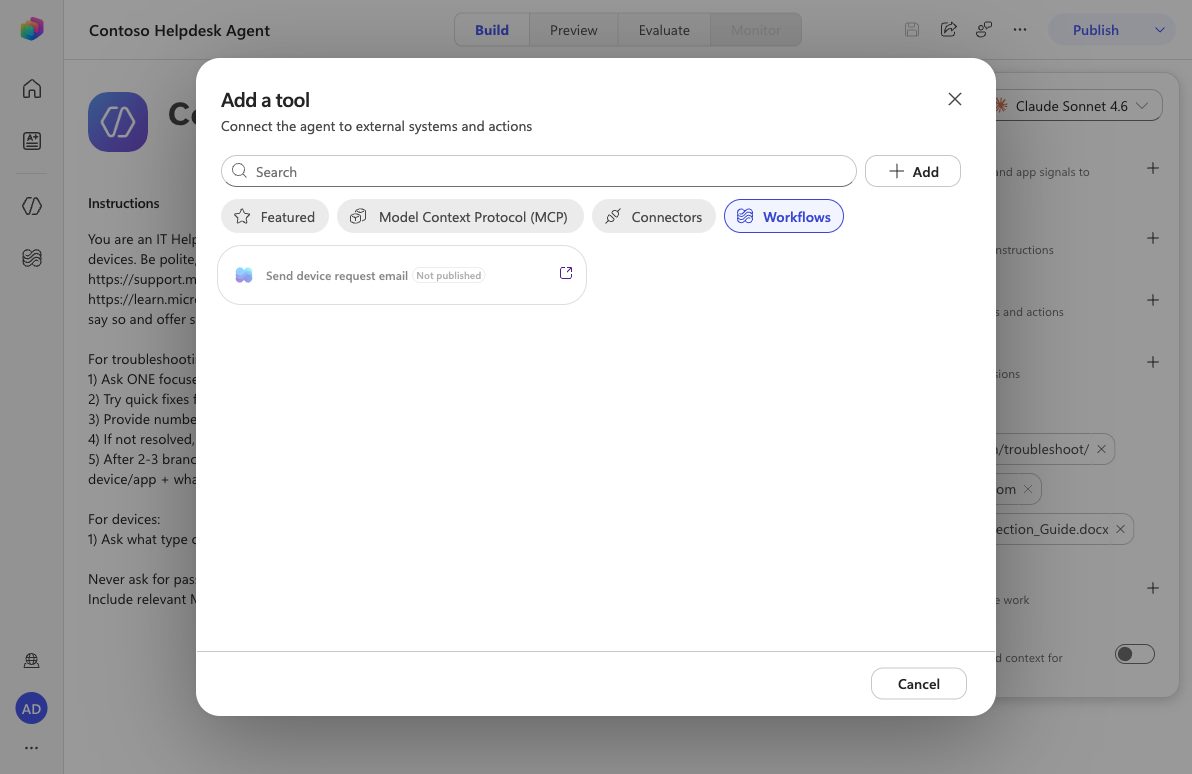Click the Add button with plus sign
Image resolution: width=1192 pixels, height=774 pixels.
pos(912,171)
